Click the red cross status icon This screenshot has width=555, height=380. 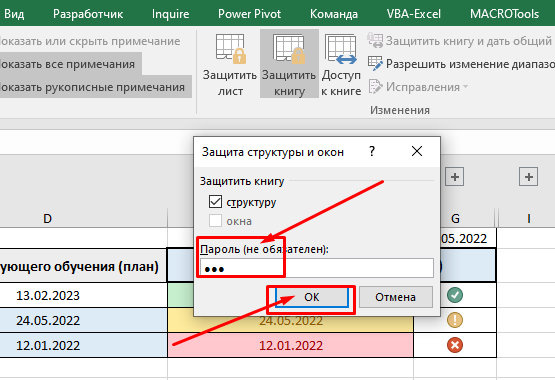point(455,345)
